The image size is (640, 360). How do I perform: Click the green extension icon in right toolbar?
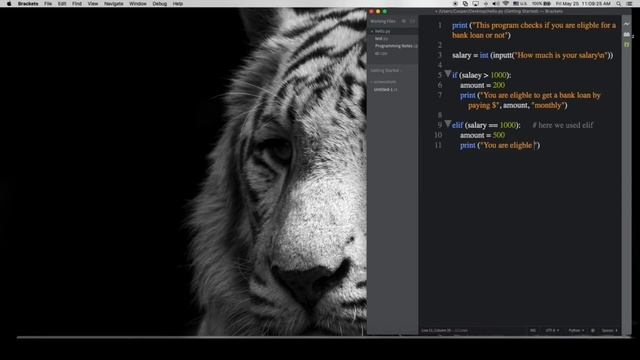click(627, 44)
